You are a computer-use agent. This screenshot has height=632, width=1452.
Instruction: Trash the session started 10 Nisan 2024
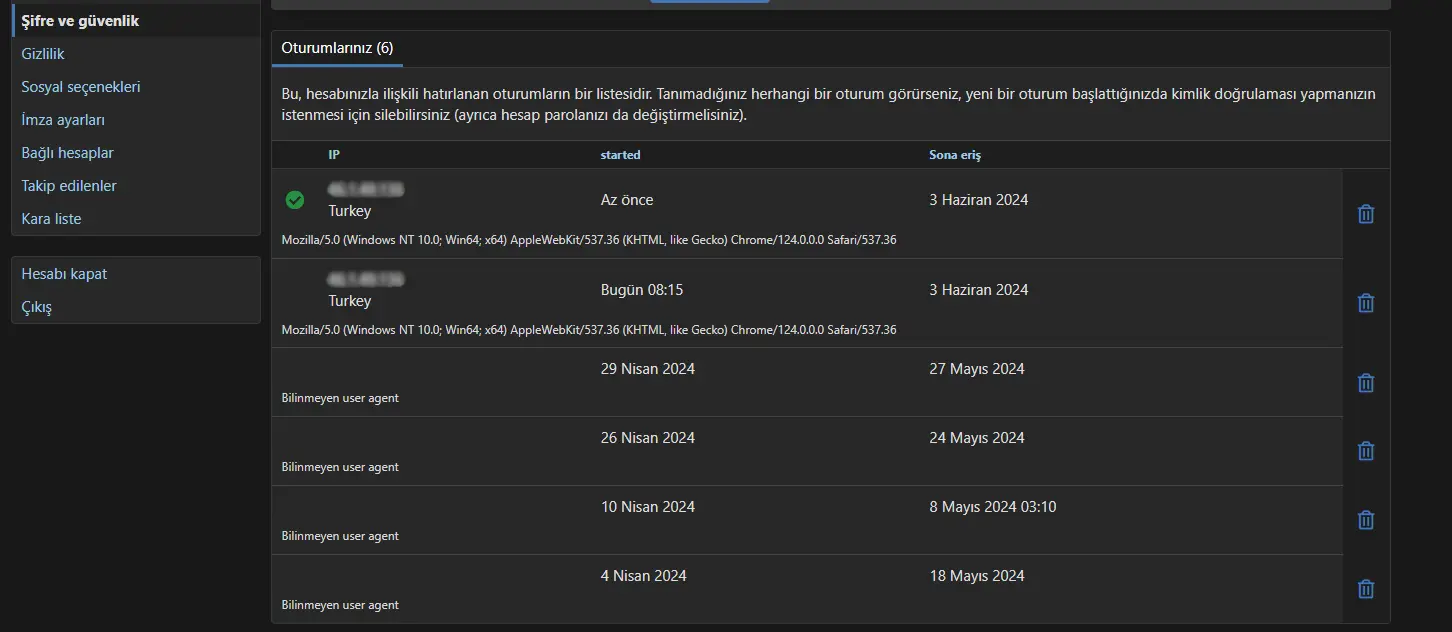click(x=1366, y=520)
